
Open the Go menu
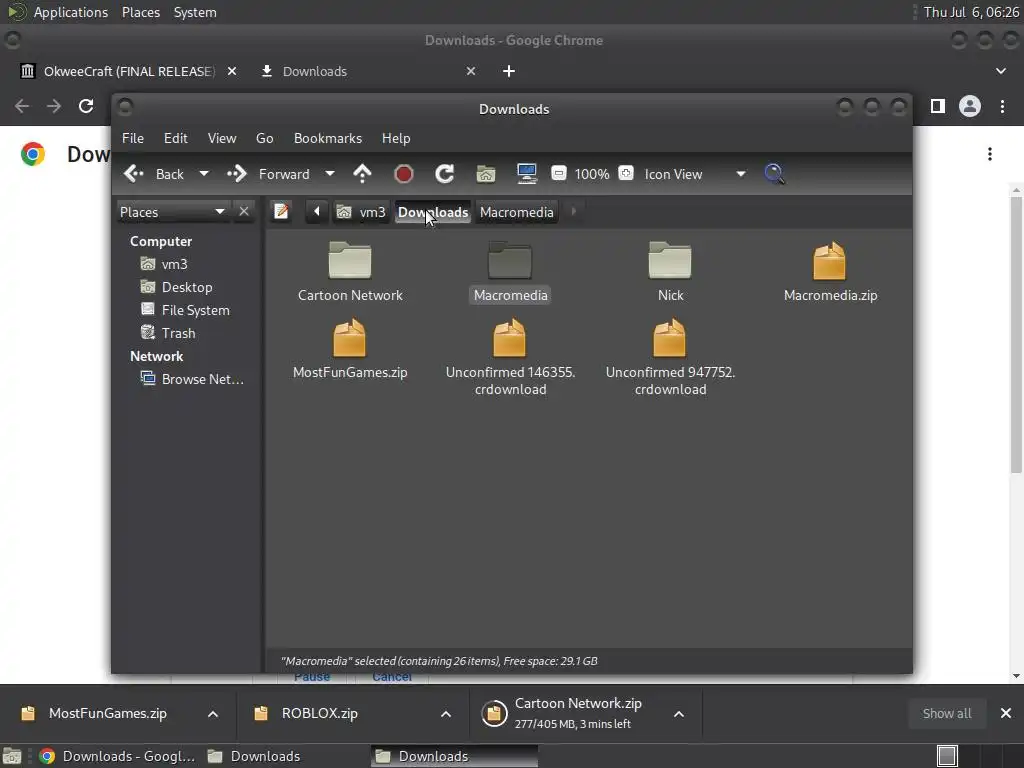264,138
